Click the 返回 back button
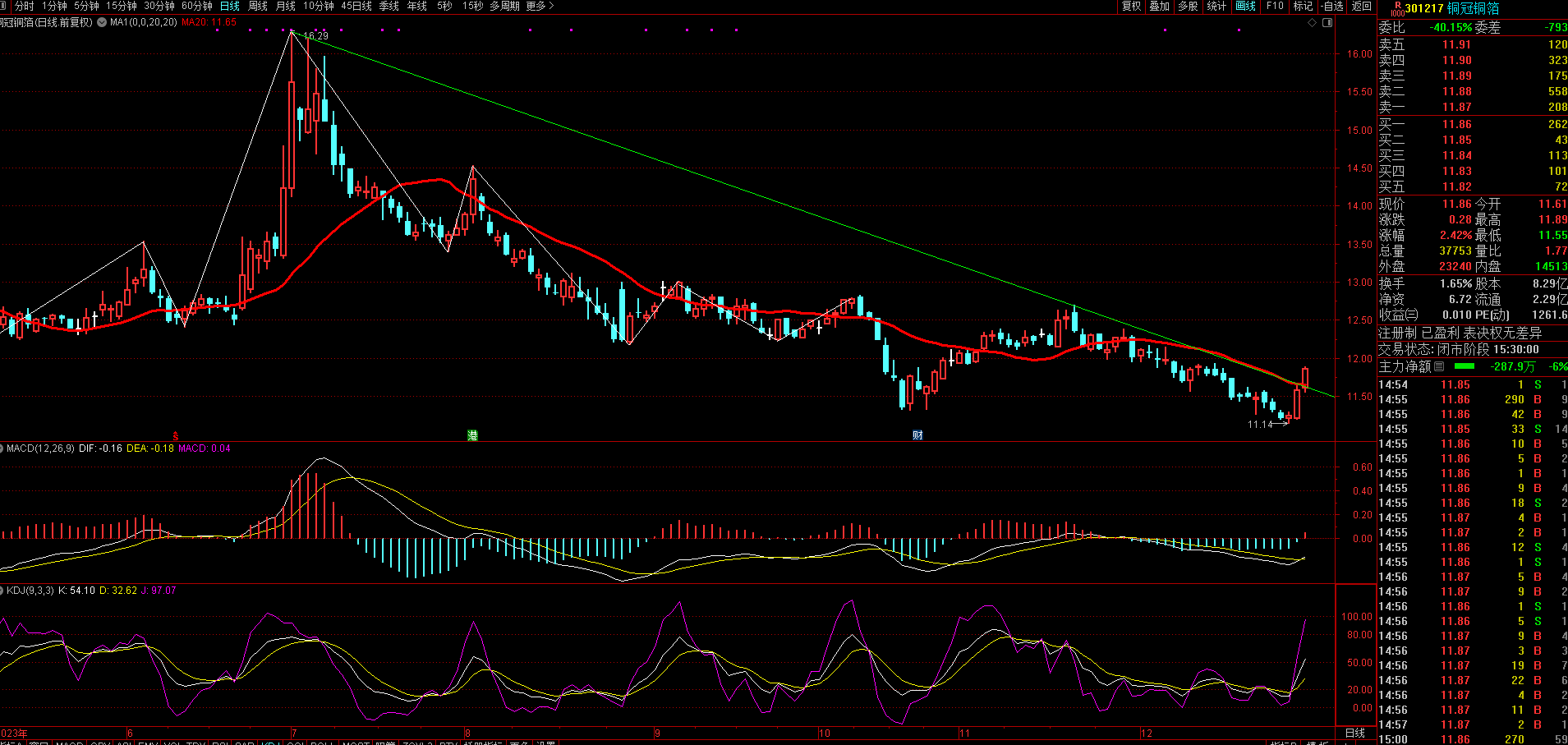Viewport: 1568px width, 745px height. [1362, 6]
